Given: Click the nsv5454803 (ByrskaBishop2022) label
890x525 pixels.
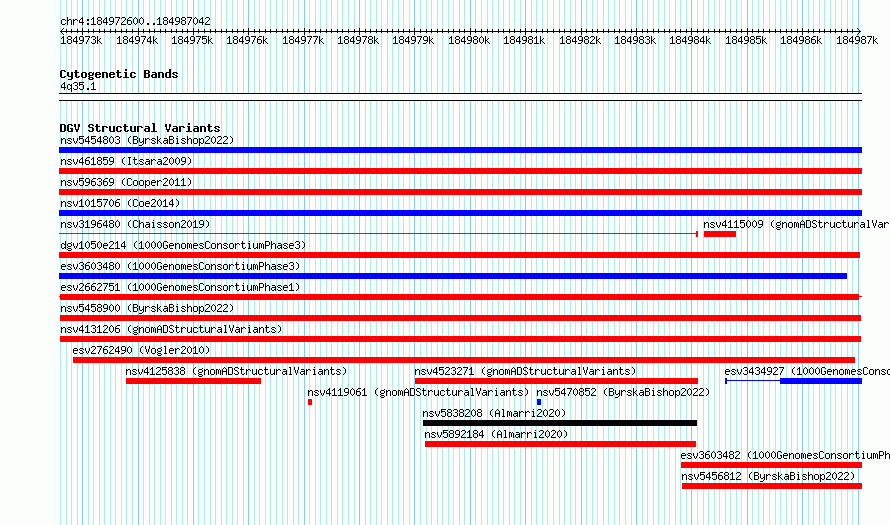Looking at the screenshot, I should [x=147, y=140].
